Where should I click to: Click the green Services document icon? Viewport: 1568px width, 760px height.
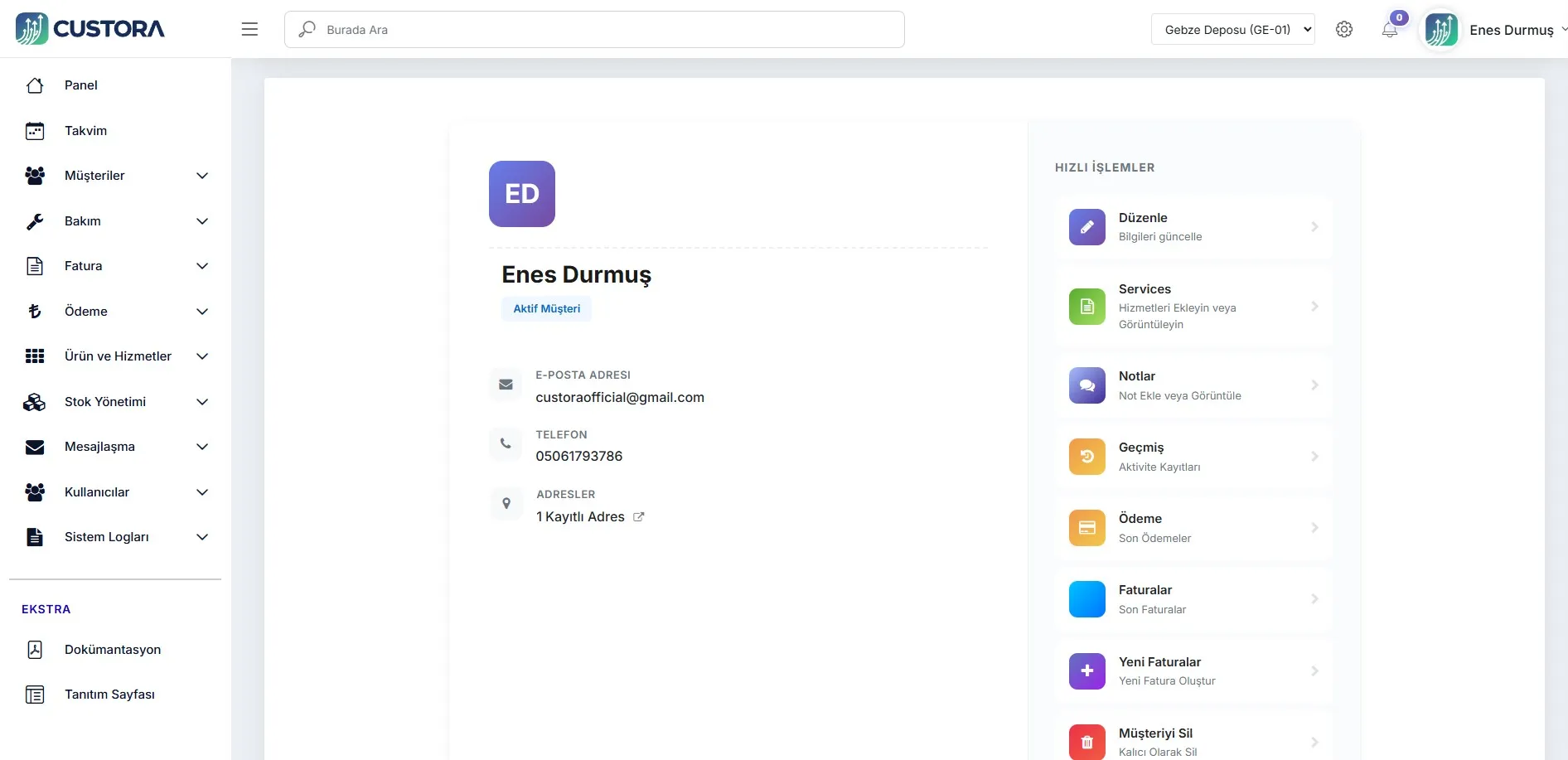pyautogui.click(x=1086, y=307)
